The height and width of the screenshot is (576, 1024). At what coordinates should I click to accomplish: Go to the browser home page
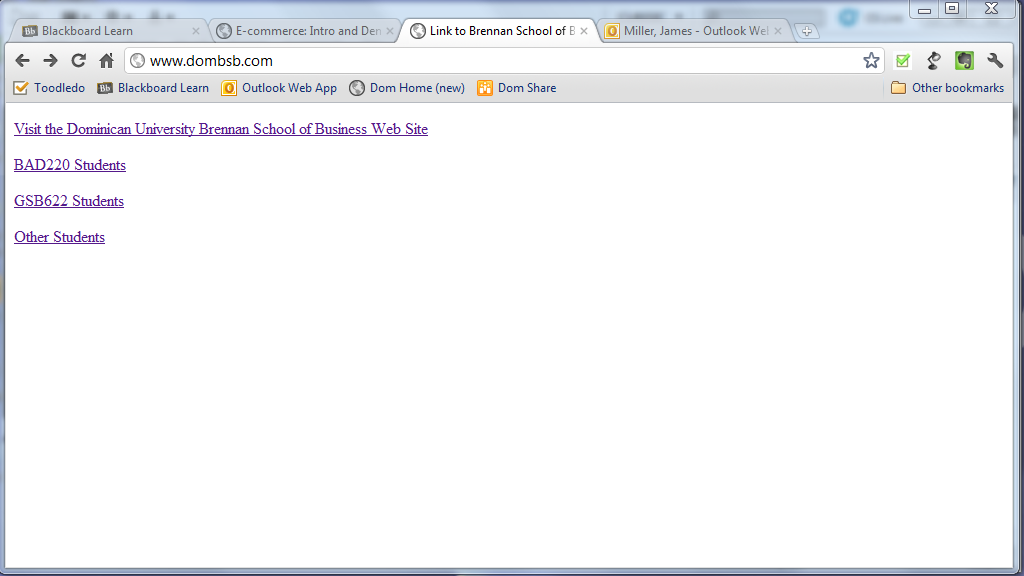[x=106, y=61]
